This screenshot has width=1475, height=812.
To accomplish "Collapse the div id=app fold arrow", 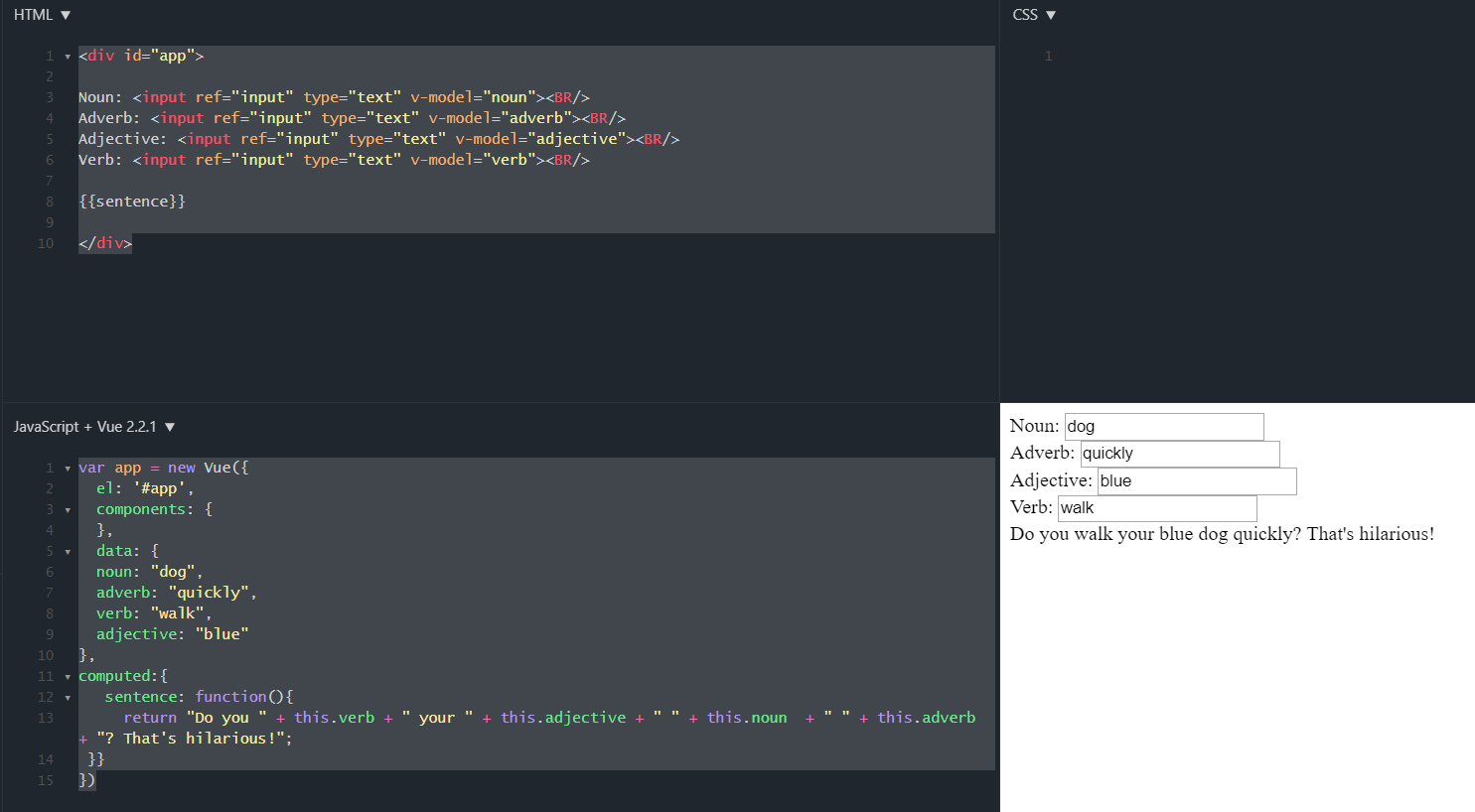I will tap(68, 57).
